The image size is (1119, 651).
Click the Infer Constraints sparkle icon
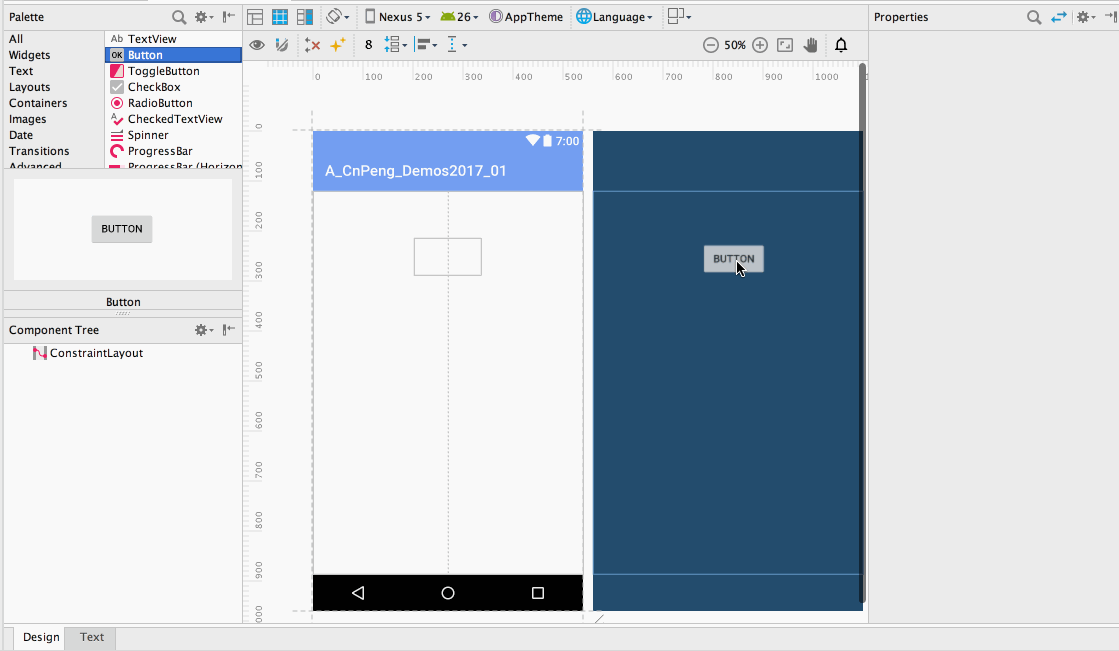coord(338,45)
